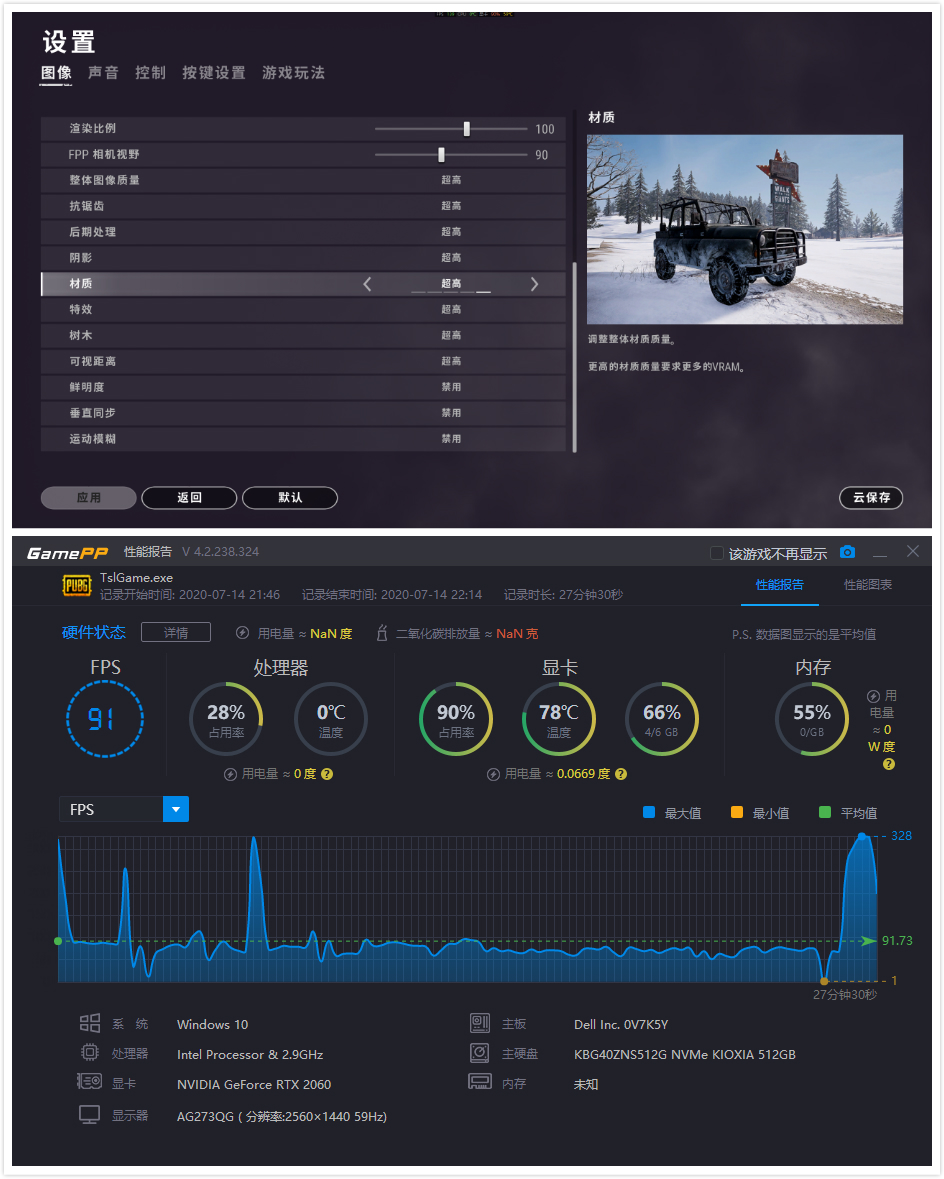Toggle the orange 最小值 legend series
Image resolution: width=944 pixels, height=1179 pixels.
(x=737, y=812)
